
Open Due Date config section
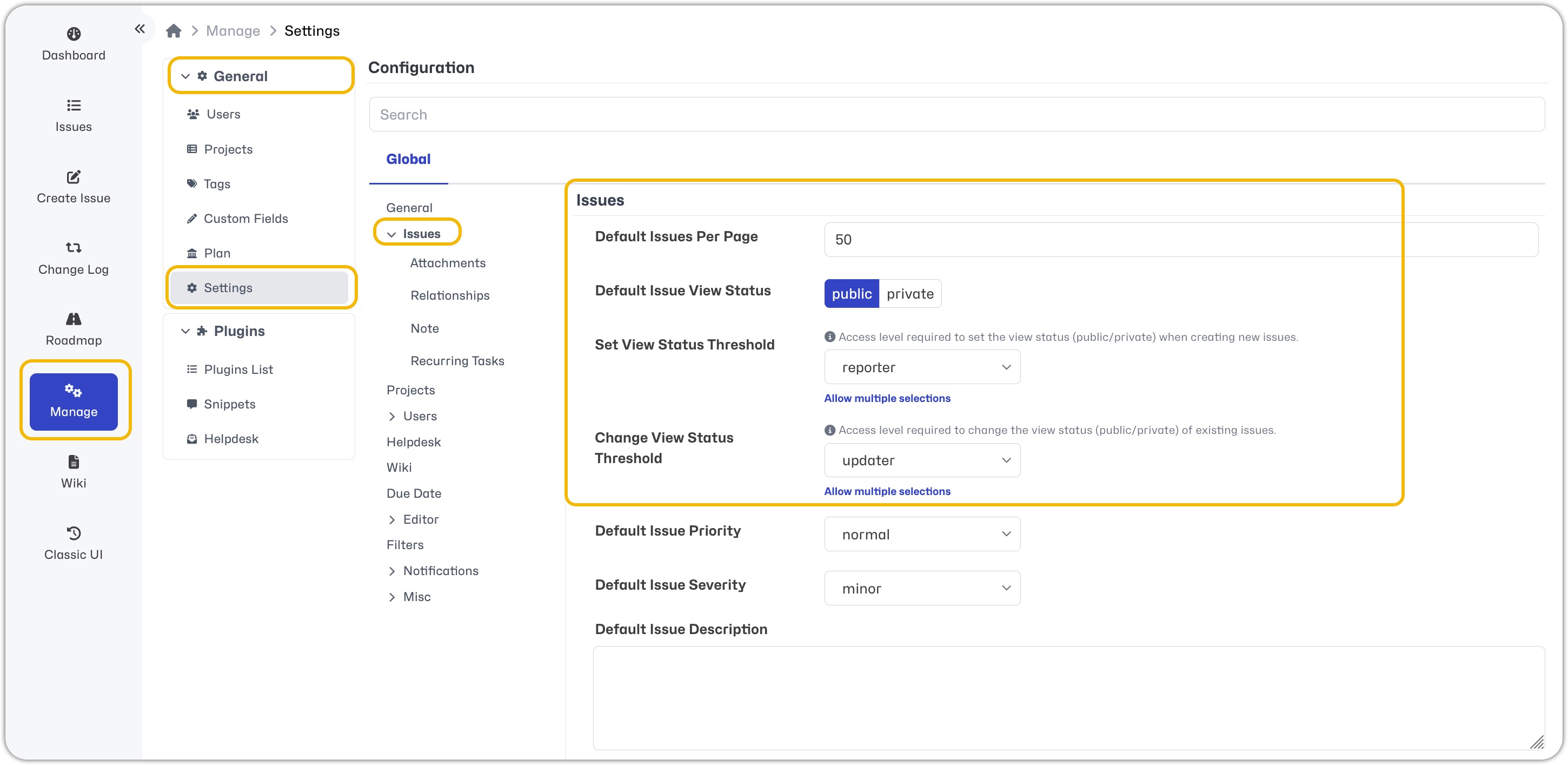click(413, 493)
